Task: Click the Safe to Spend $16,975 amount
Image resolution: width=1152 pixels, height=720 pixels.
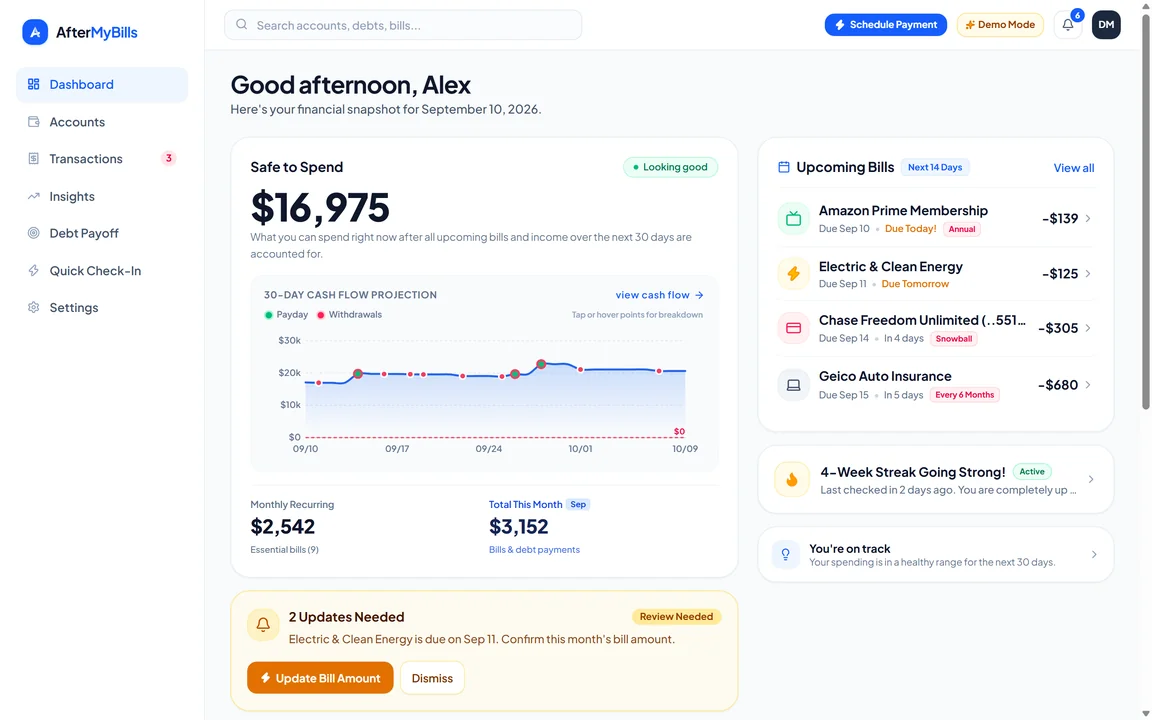Action: pyautogui.click(x=320, y=207)
